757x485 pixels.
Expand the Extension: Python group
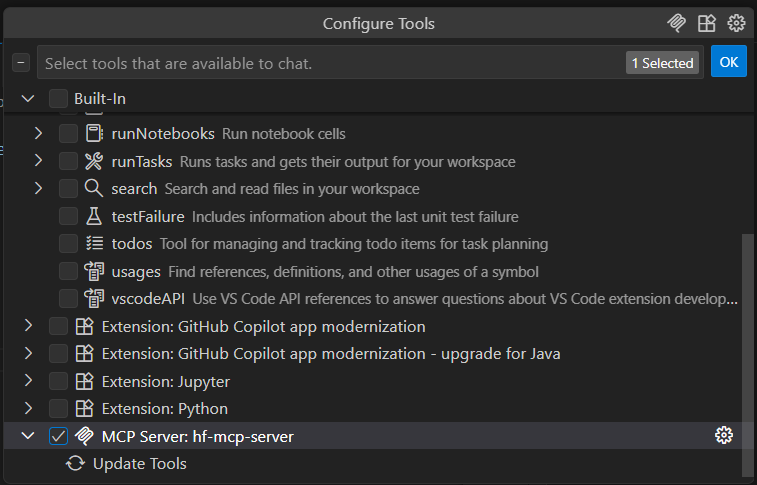click(x=28, y=408)
